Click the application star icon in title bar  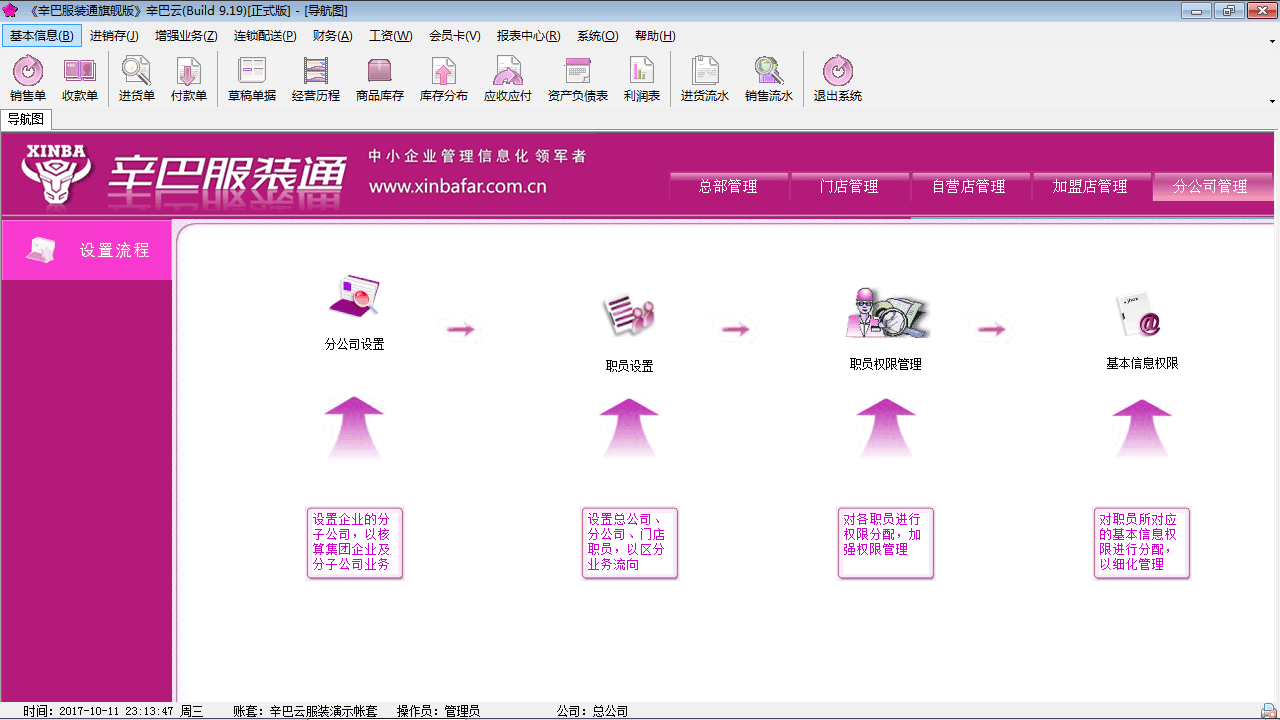point(11,10)
